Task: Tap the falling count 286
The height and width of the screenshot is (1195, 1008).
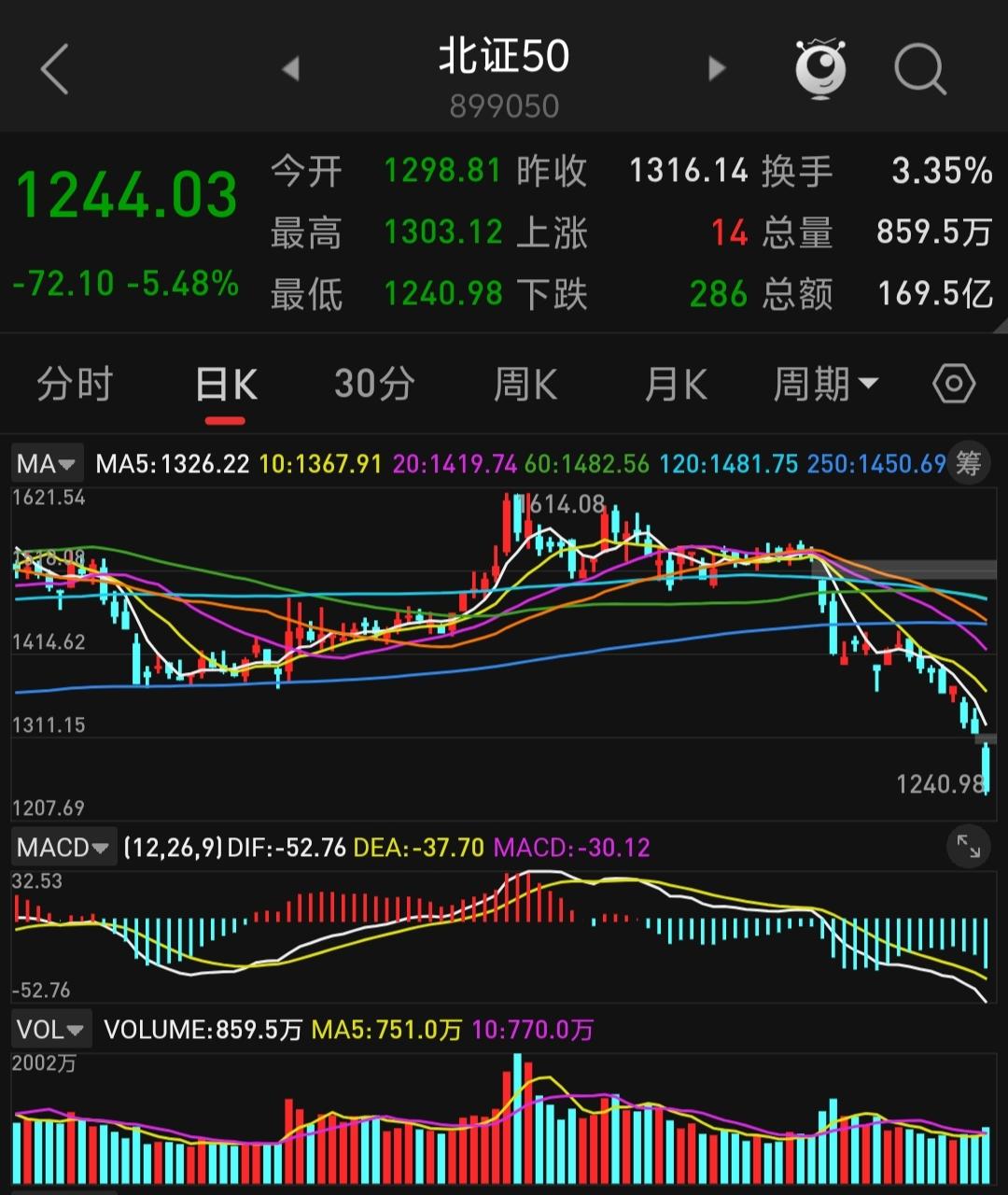Action: [x=719, y=294]
